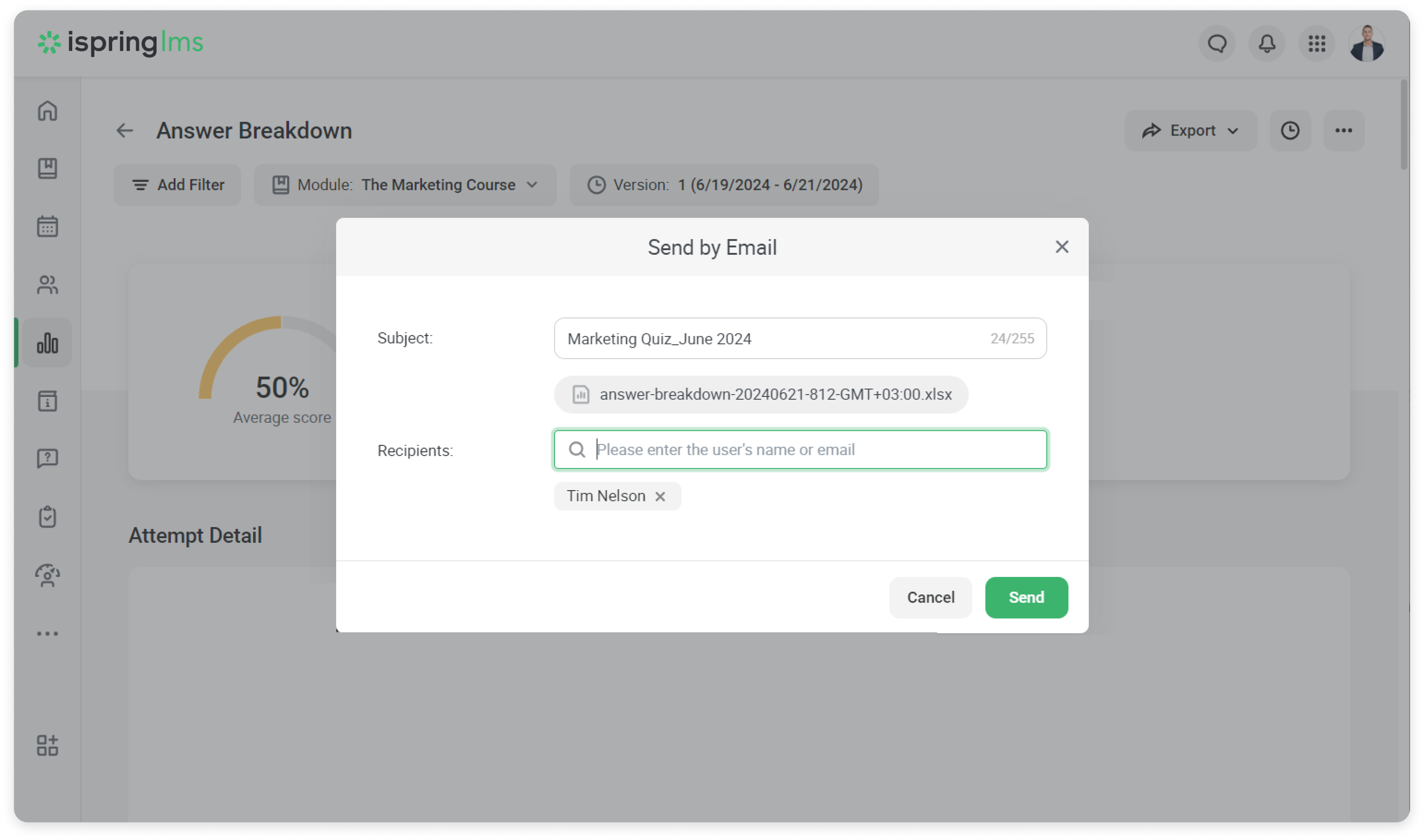Open the apps grid icon

coord(1317,44)
